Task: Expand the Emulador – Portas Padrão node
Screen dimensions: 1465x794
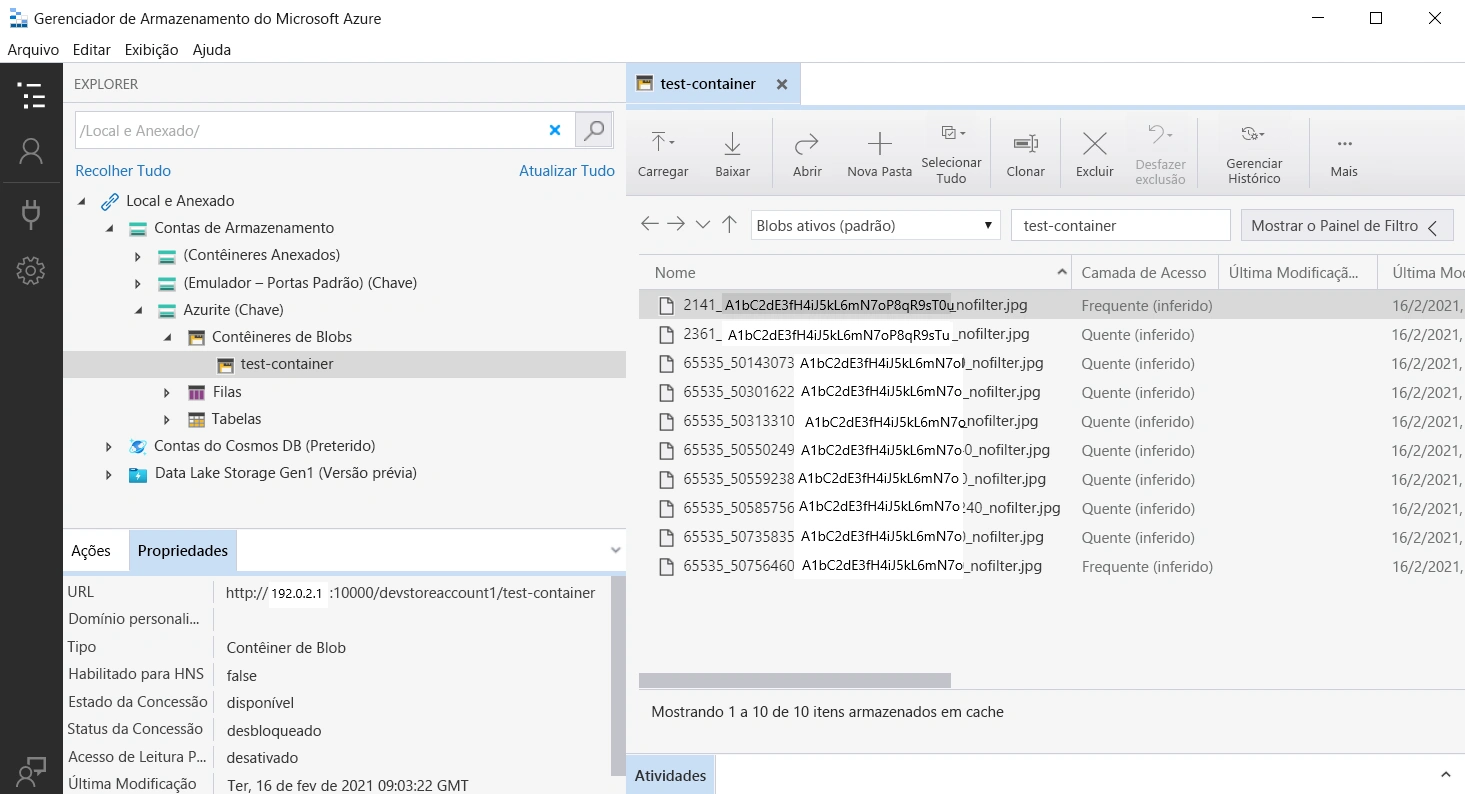Action: (138, 283)
